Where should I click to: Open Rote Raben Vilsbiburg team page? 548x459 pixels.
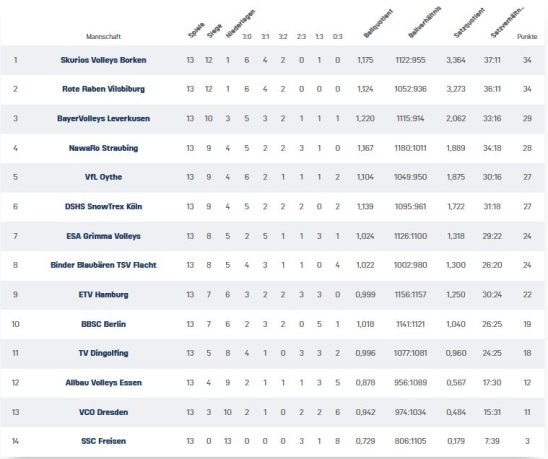[103, 89]
